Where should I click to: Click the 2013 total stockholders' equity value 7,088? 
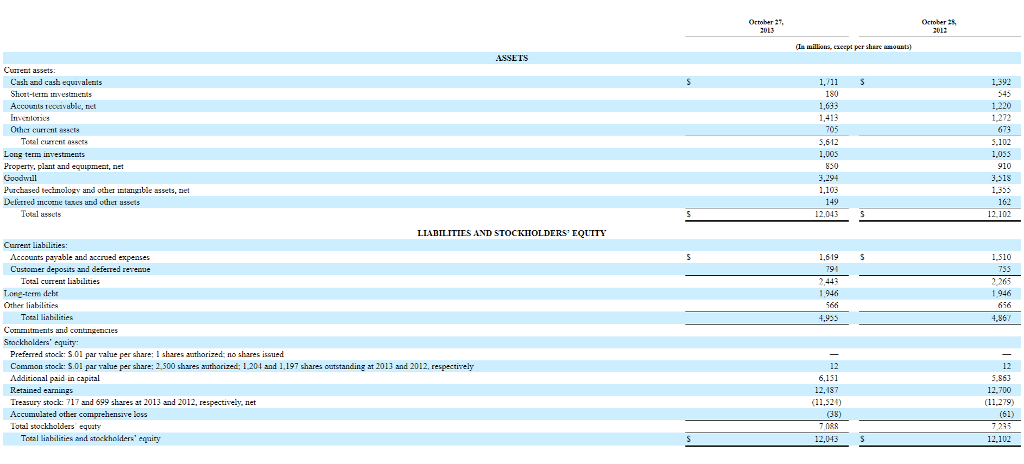pyautogui.click(x=828, y=426)
